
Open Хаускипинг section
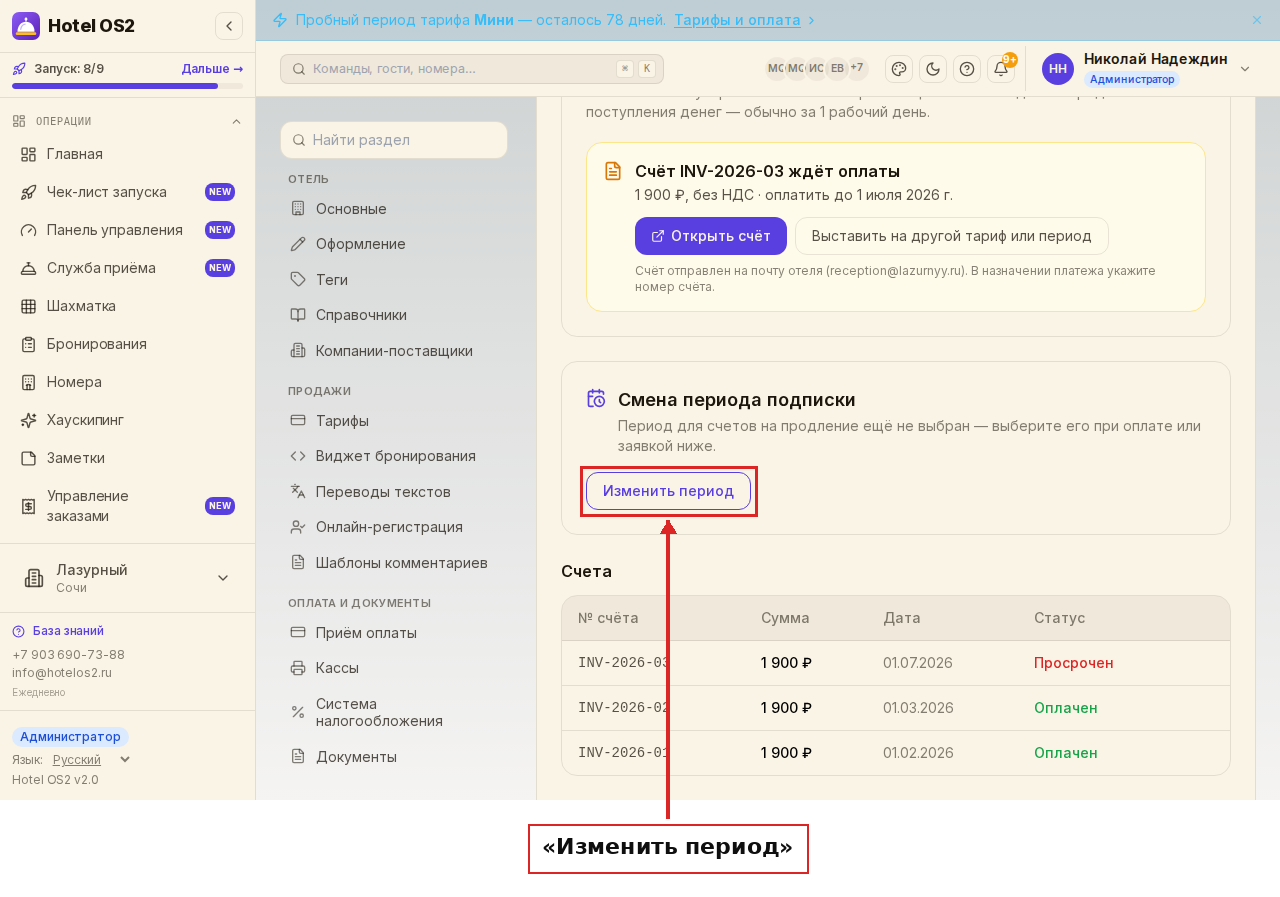(x=127, y=420)
